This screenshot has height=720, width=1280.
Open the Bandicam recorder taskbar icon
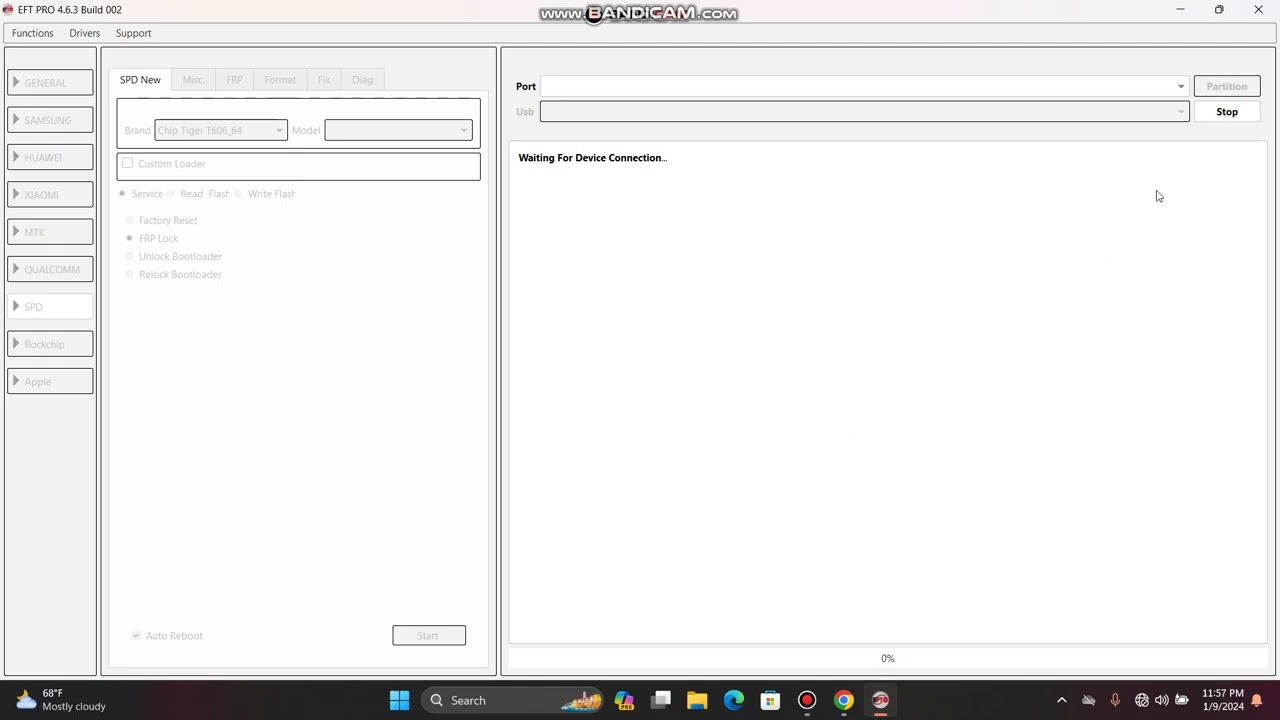tap(807, 700)
